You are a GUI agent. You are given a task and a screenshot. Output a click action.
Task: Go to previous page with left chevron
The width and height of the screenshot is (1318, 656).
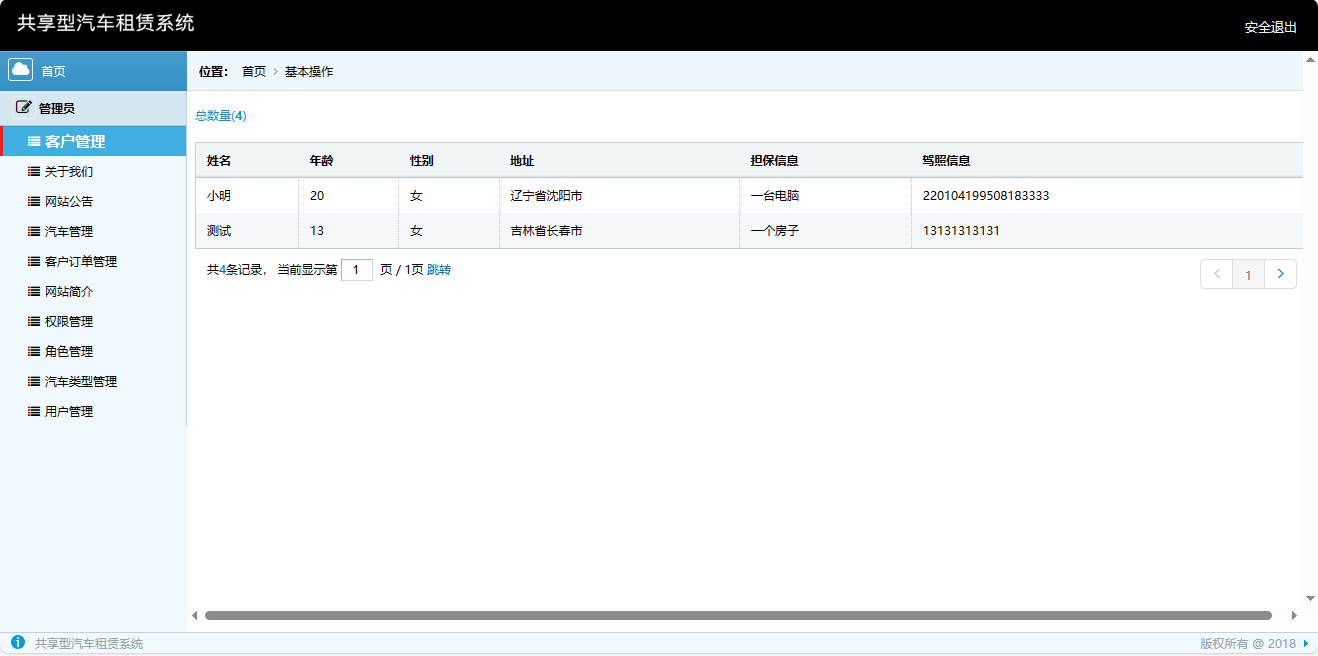(x=1216, y=274)
